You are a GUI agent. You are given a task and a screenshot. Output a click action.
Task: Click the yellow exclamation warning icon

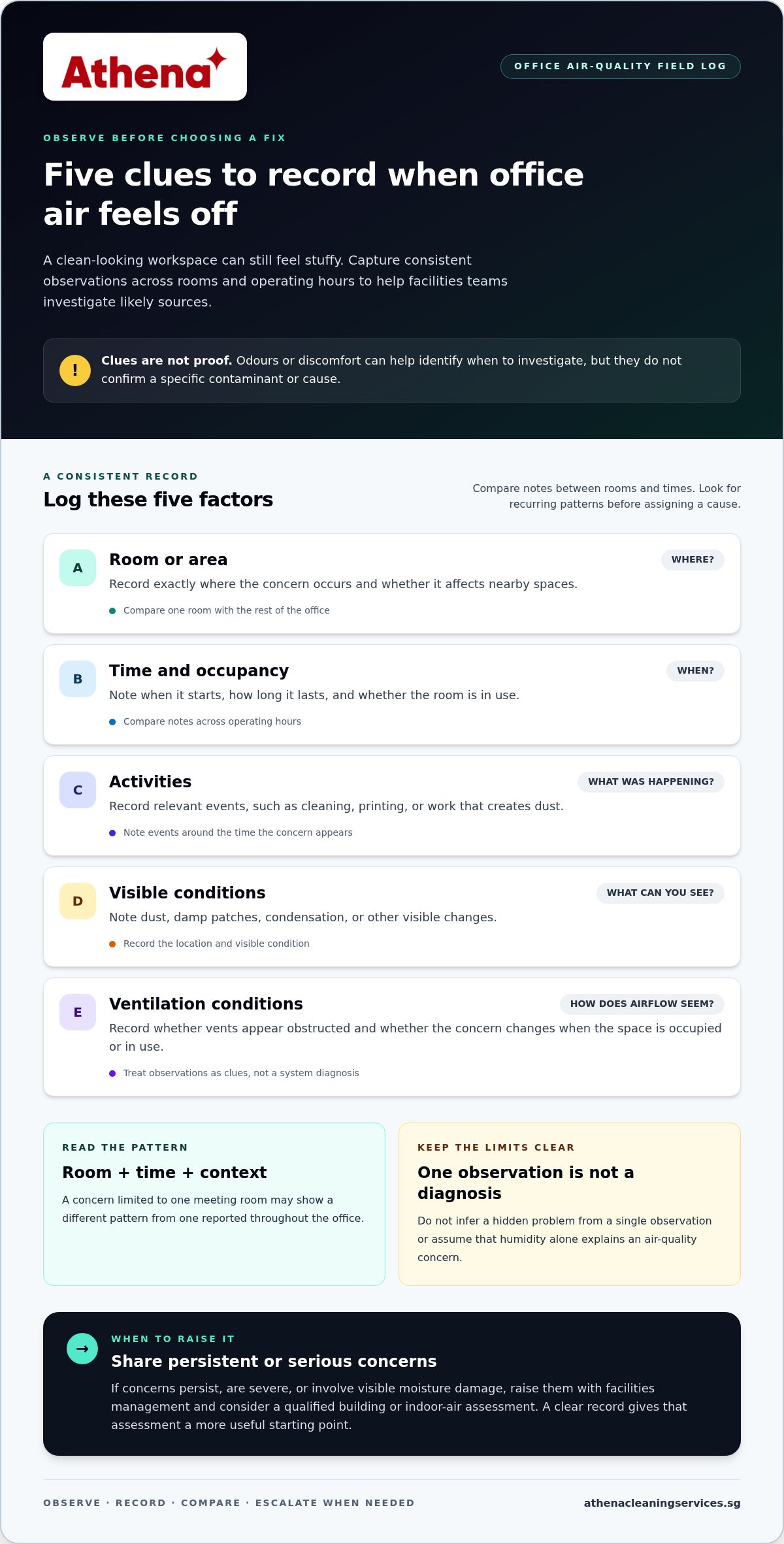pos(75,370)
